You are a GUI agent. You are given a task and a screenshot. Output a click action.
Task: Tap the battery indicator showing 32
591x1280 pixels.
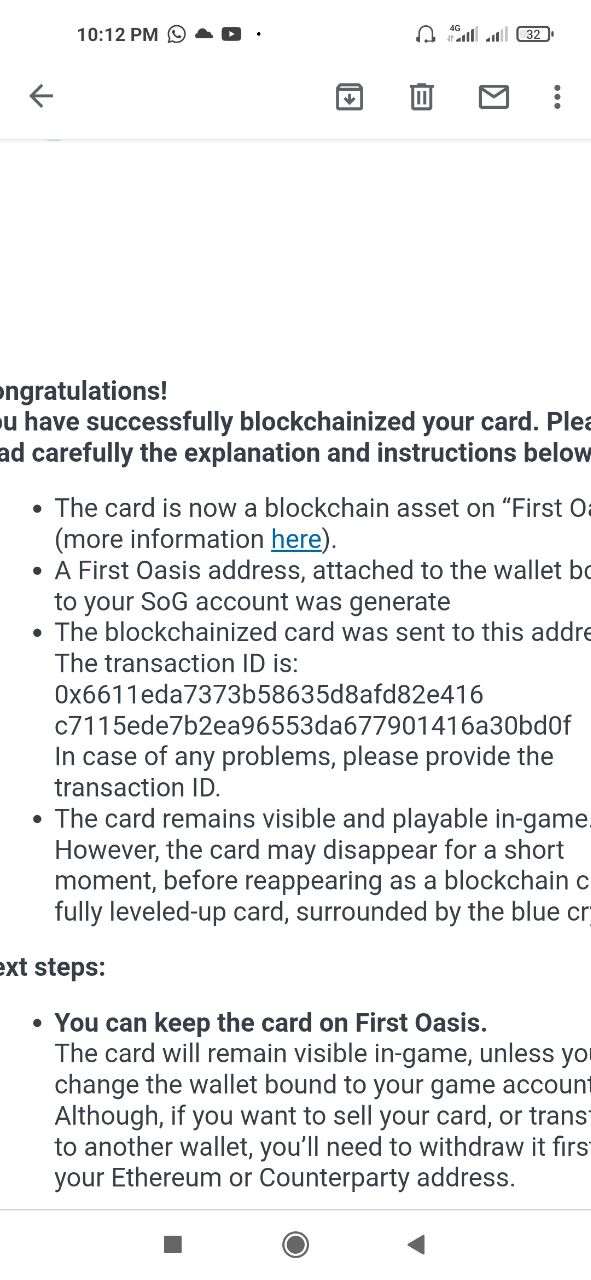[535, 34]
